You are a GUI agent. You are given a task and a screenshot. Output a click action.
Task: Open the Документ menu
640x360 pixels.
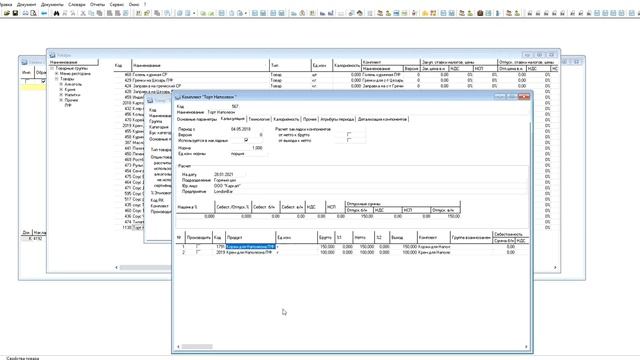click(x=27, y=4)
